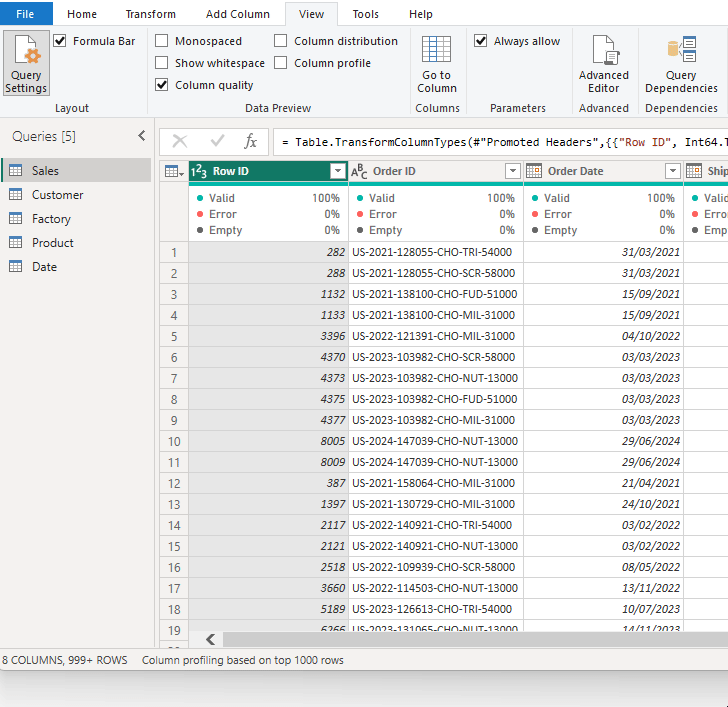
Task: Cancel formula edit with the X icon
Action: point(180,141)
